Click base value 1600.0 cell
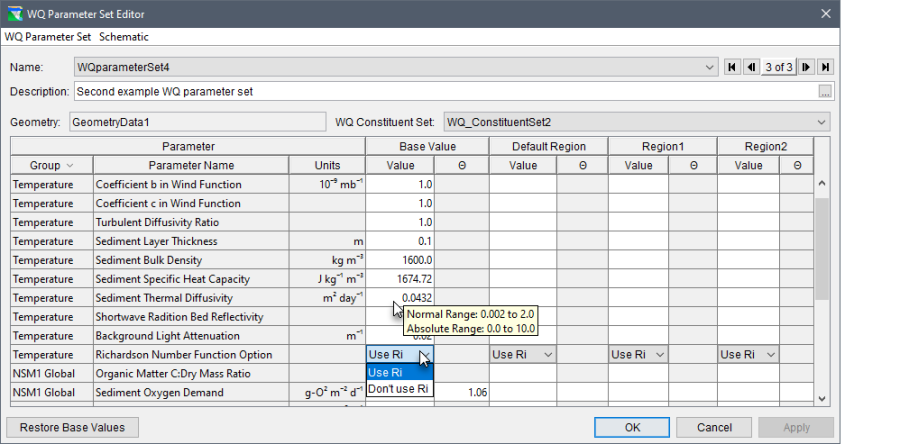This screenshot has width=900, height=444. pyautogui.click(x=400, y=260)
